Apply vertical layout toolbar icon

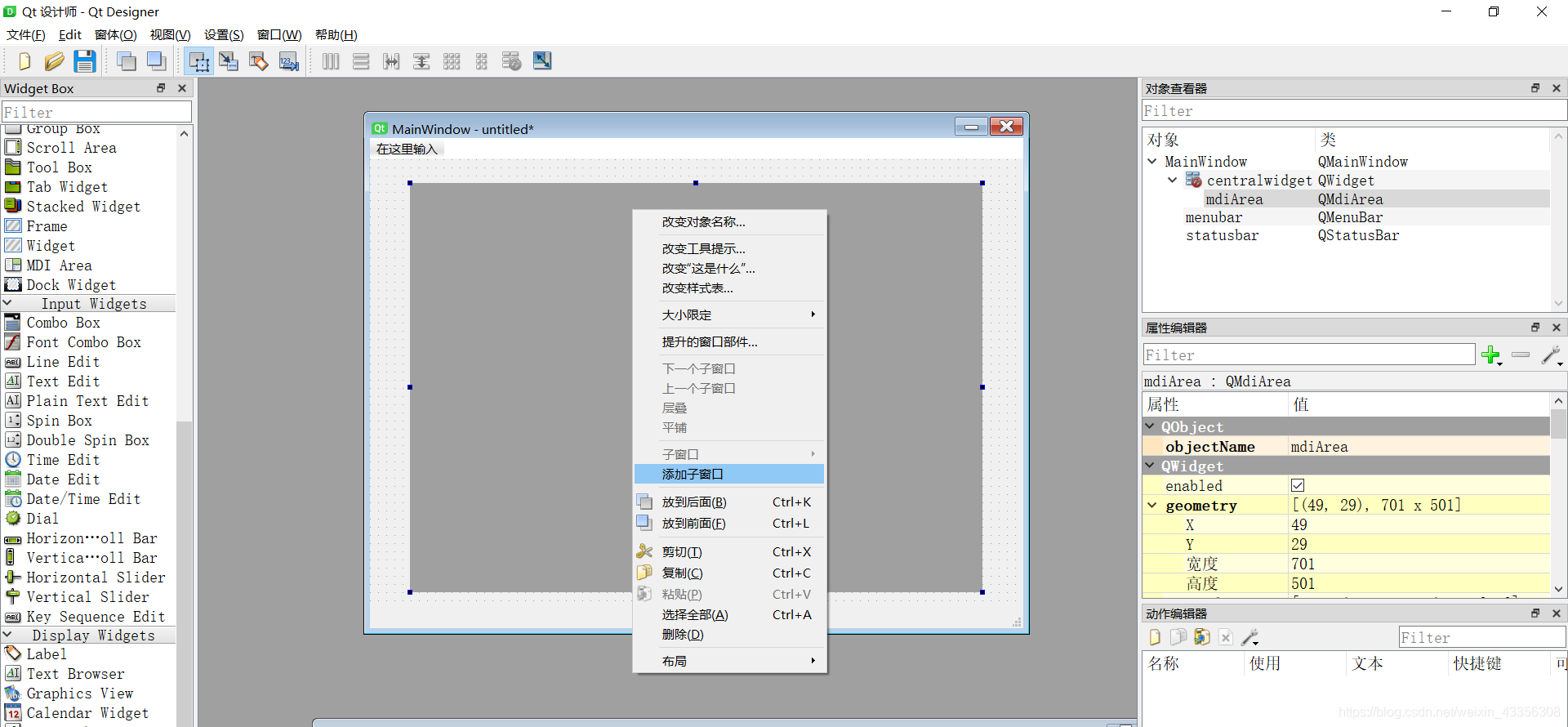(361, 61)
